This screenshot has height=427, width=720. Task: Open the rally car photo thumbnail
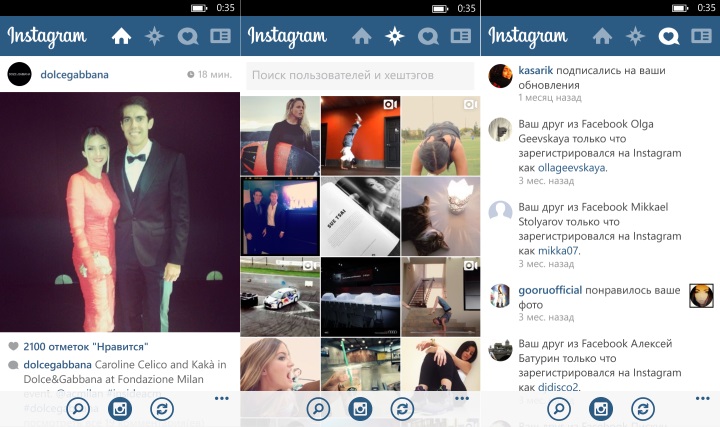pyautogui.click(x=280, y=297)
